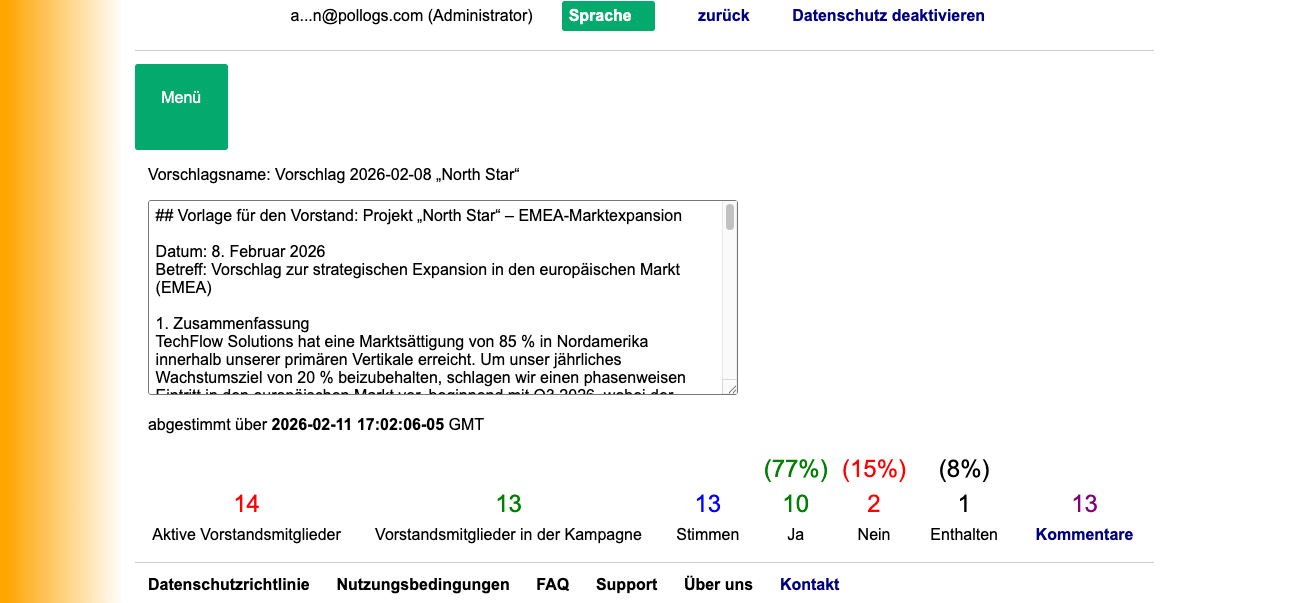Click the Aktive Vorstandsmitglieder count 14
The image size is (1290, 603).
[x=246, y=505]
